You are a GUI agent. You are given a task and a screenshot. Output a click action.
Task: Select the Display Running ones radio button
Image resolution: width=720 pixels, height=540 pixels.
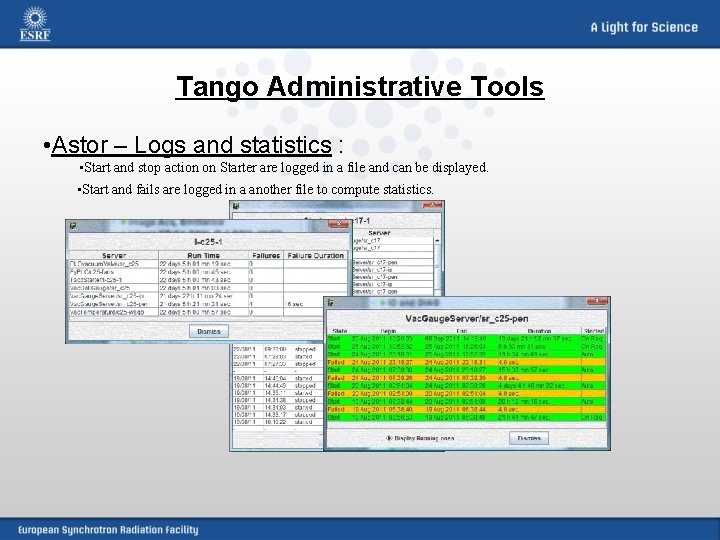pos(389,438)
